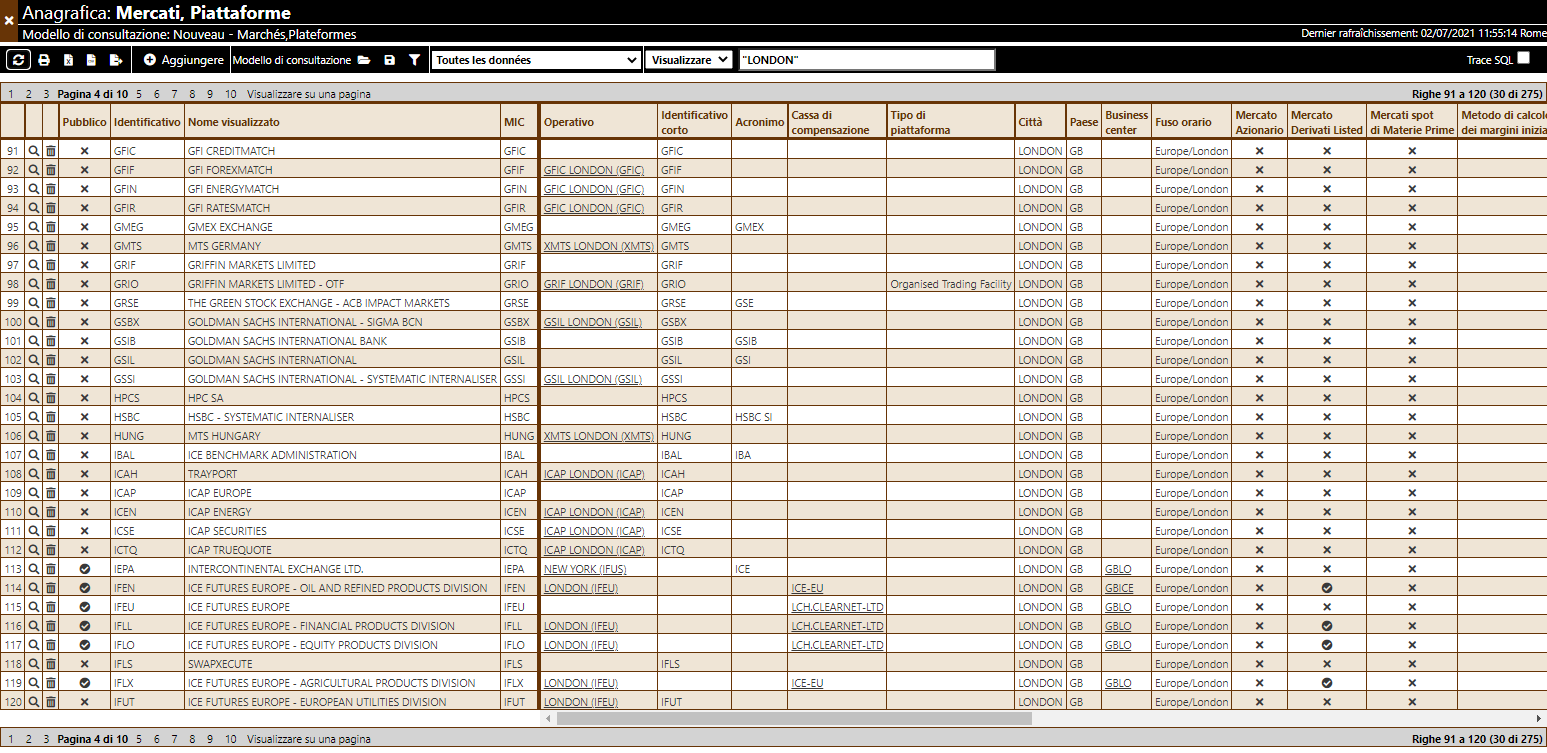Open the GBICE business center link
Screen dimensions: 1547x753
click(1119, 588)
